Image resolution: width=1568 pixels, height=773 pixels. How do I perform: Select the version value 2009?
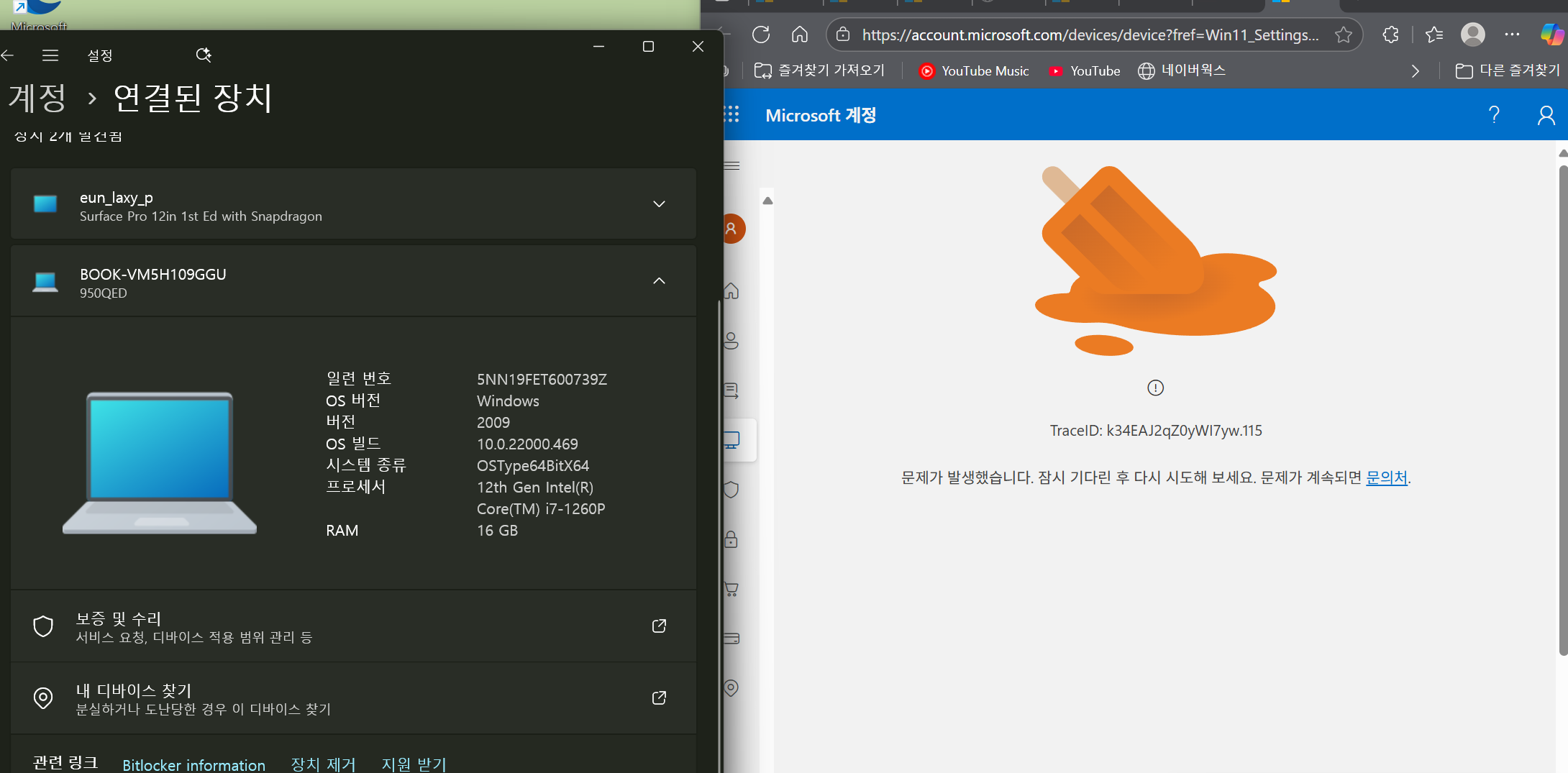[x=493, y=423]
